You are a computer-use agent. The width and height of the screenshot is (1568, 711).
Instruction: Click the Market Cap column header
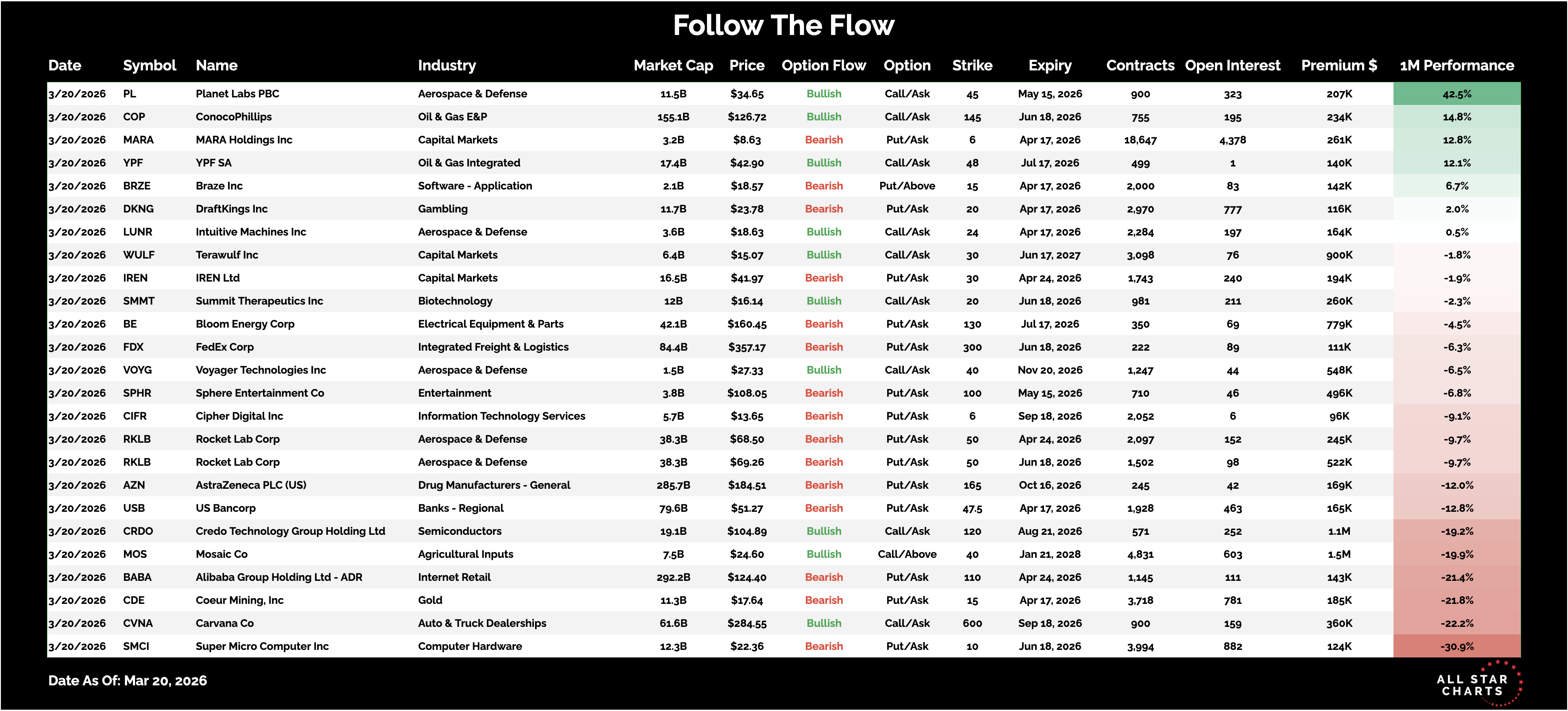click(x=673, y=66)
